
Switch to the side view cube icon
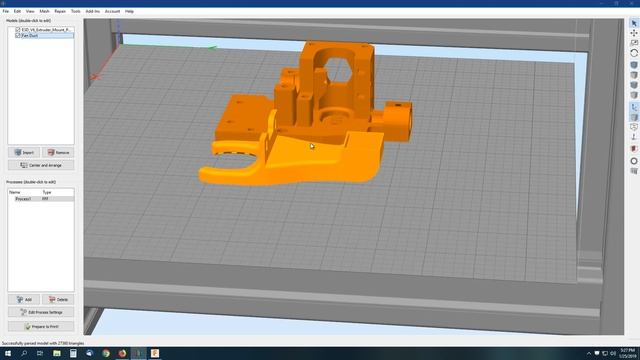tap(634, 95)
